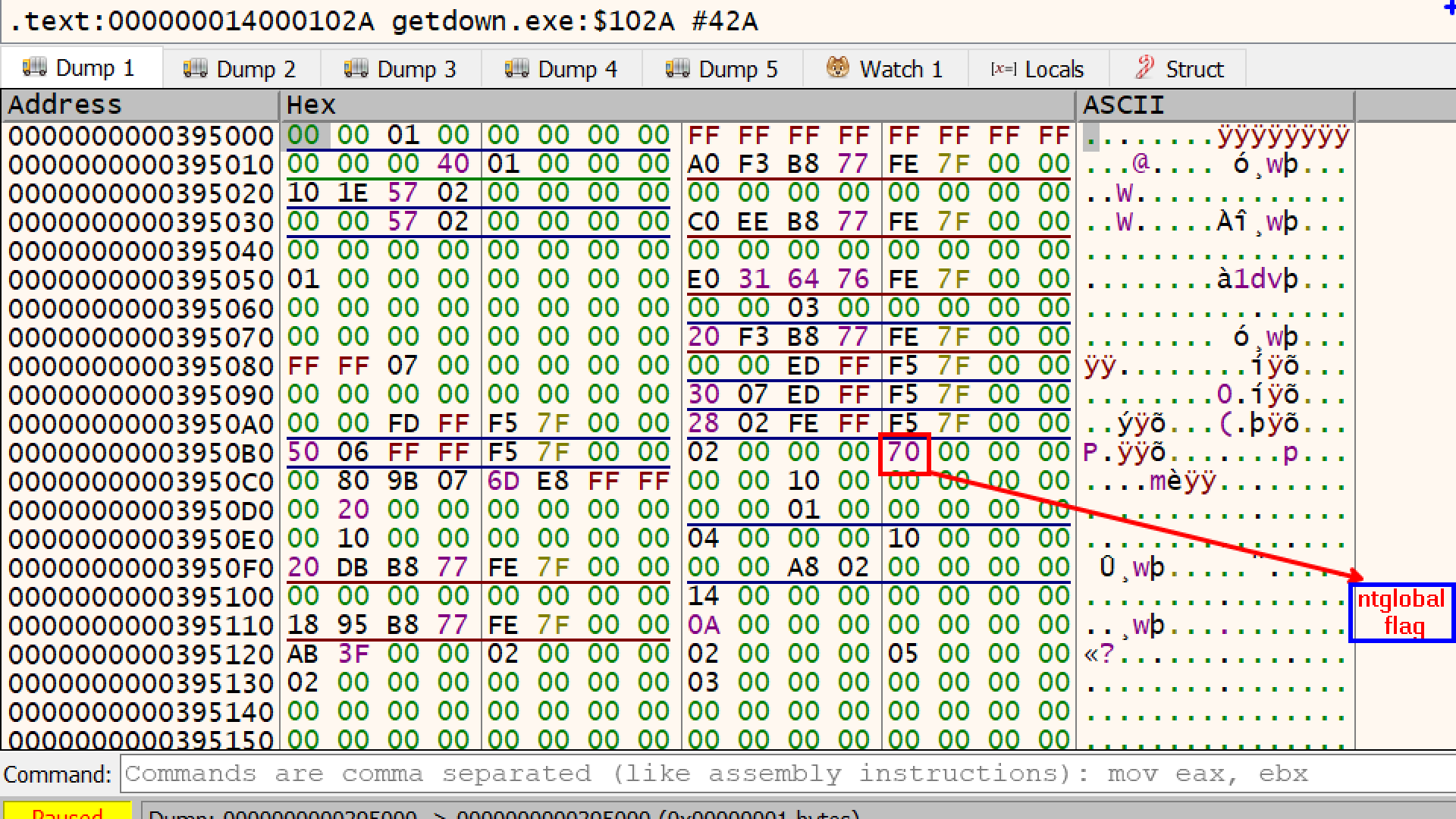Click the Locals variable icon

point(1003,69)
